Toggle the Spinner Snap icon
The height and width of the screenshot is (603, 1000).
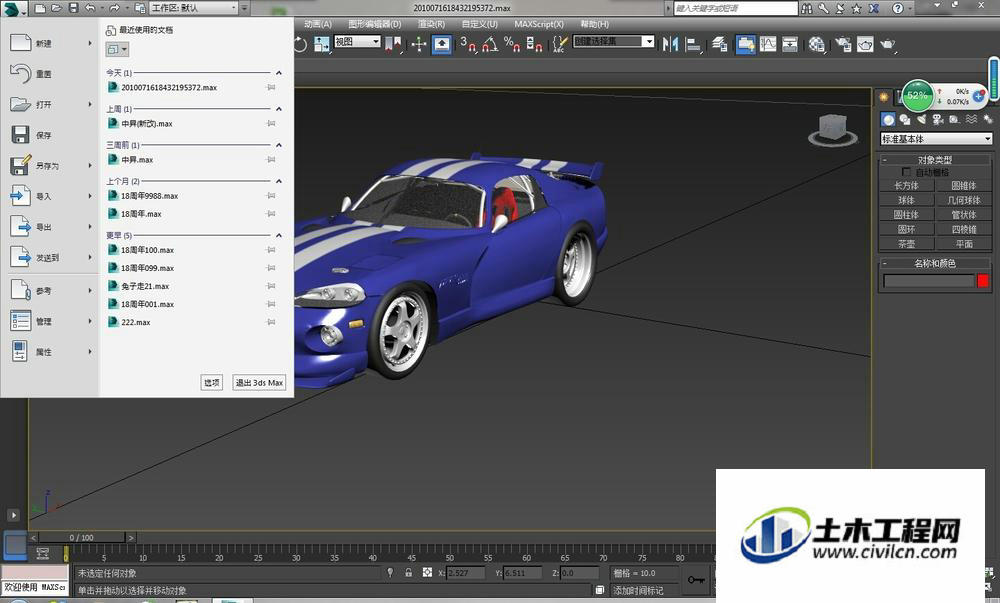coord(534,44)
